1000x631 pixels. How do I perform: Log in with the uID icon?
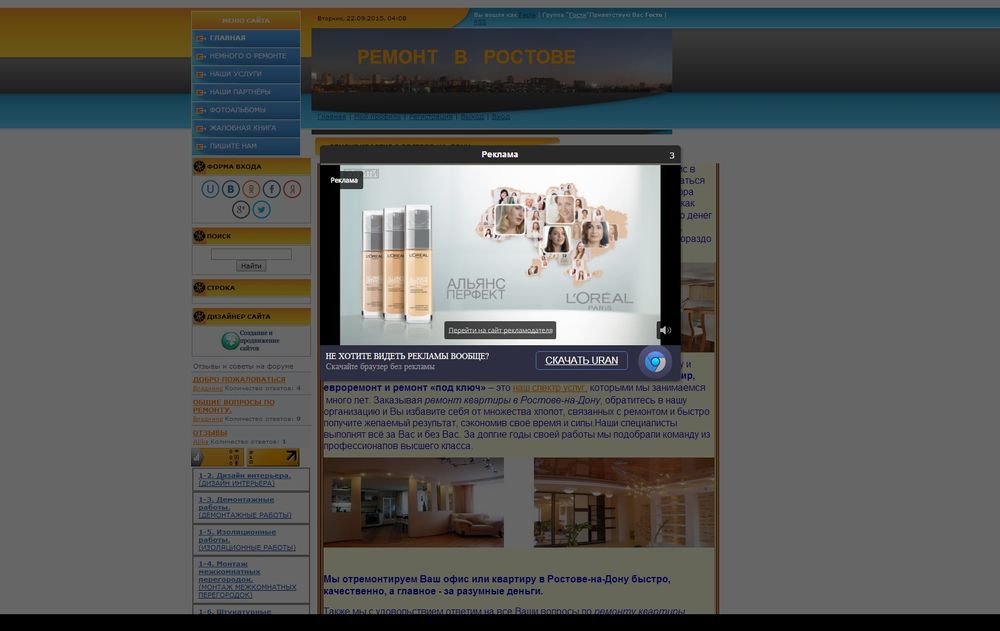[210, 189]
